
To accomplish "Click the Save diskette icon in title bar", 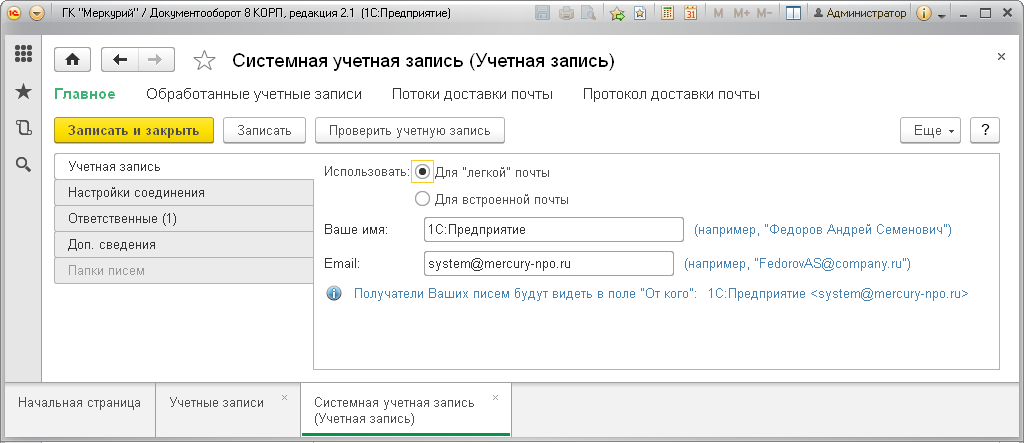I will coord(542,13).
